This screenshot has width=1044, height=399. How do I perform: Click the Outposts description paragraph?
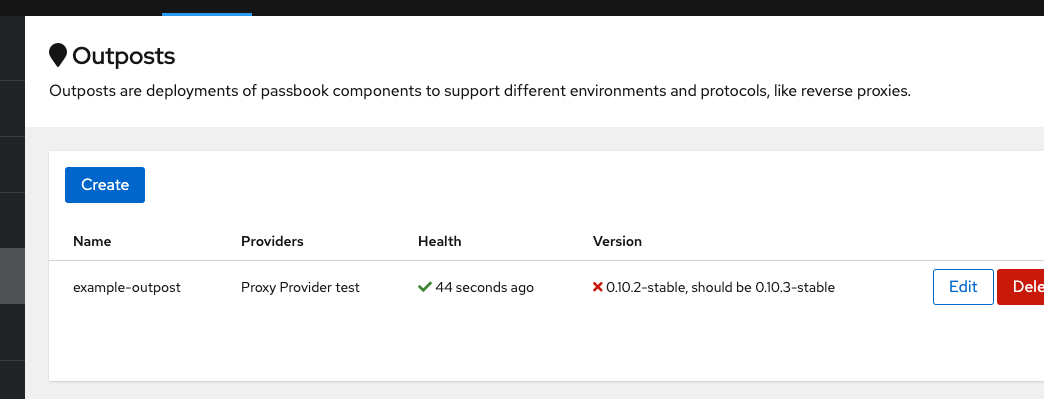(x=479, y=91)
